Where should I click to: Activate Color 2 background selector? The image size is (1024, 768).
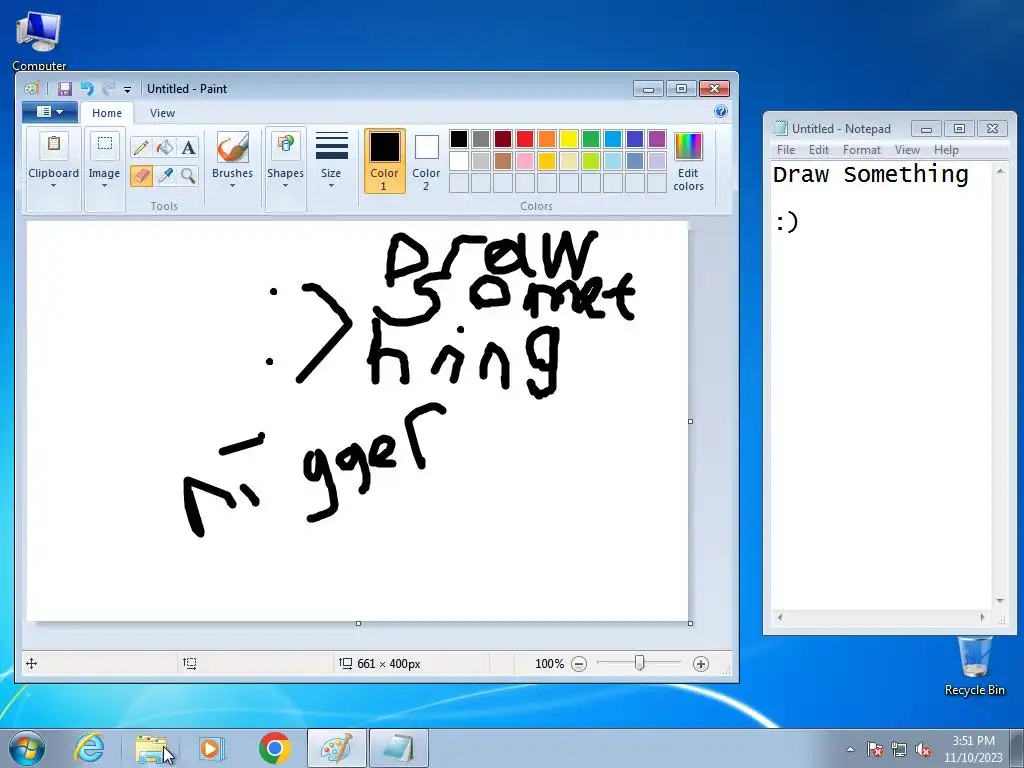pos(426,161)
